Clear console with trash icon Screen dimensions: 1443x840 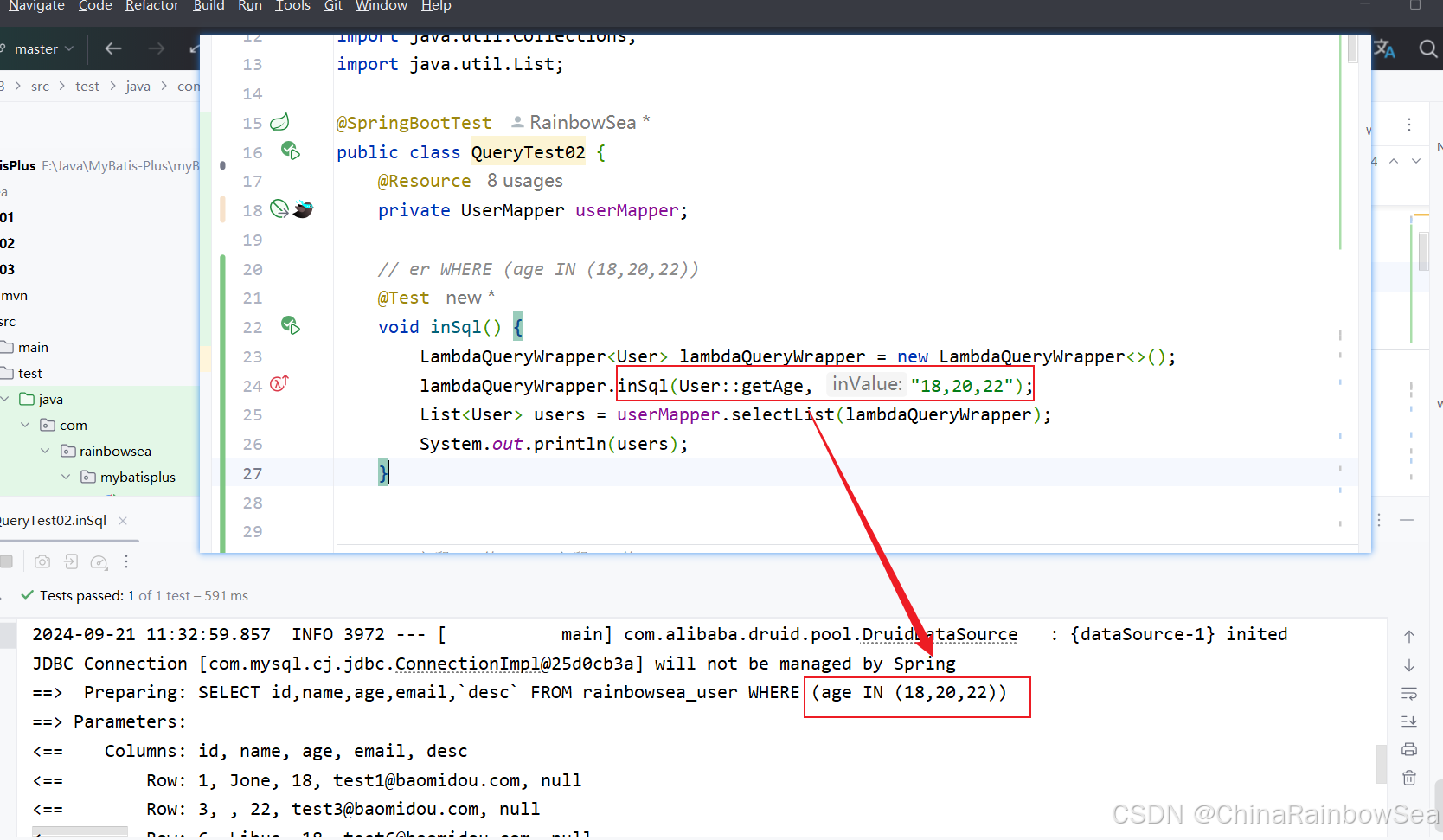pyautogui.click(x=1409, y=778)
